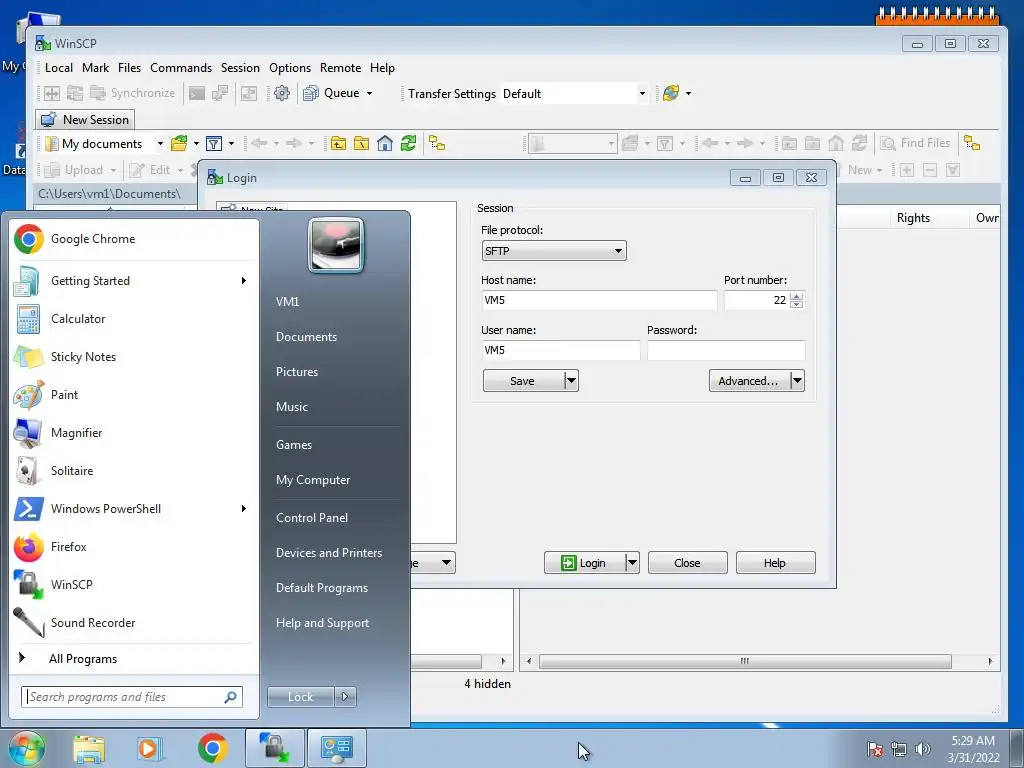Open Chrome from the taskbar
The width and height of the screenshot is (1024, 768).
(x=212, y=748)
